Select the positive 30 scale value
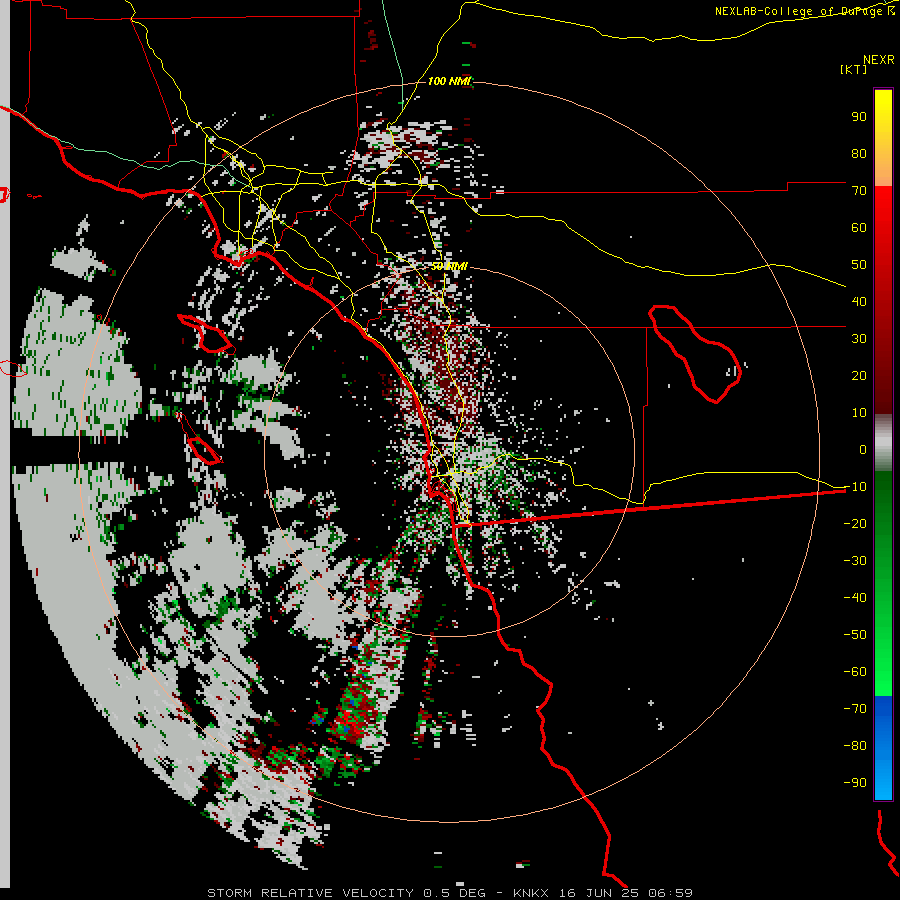The image size is (900, 900). click(x=859, y=339)
